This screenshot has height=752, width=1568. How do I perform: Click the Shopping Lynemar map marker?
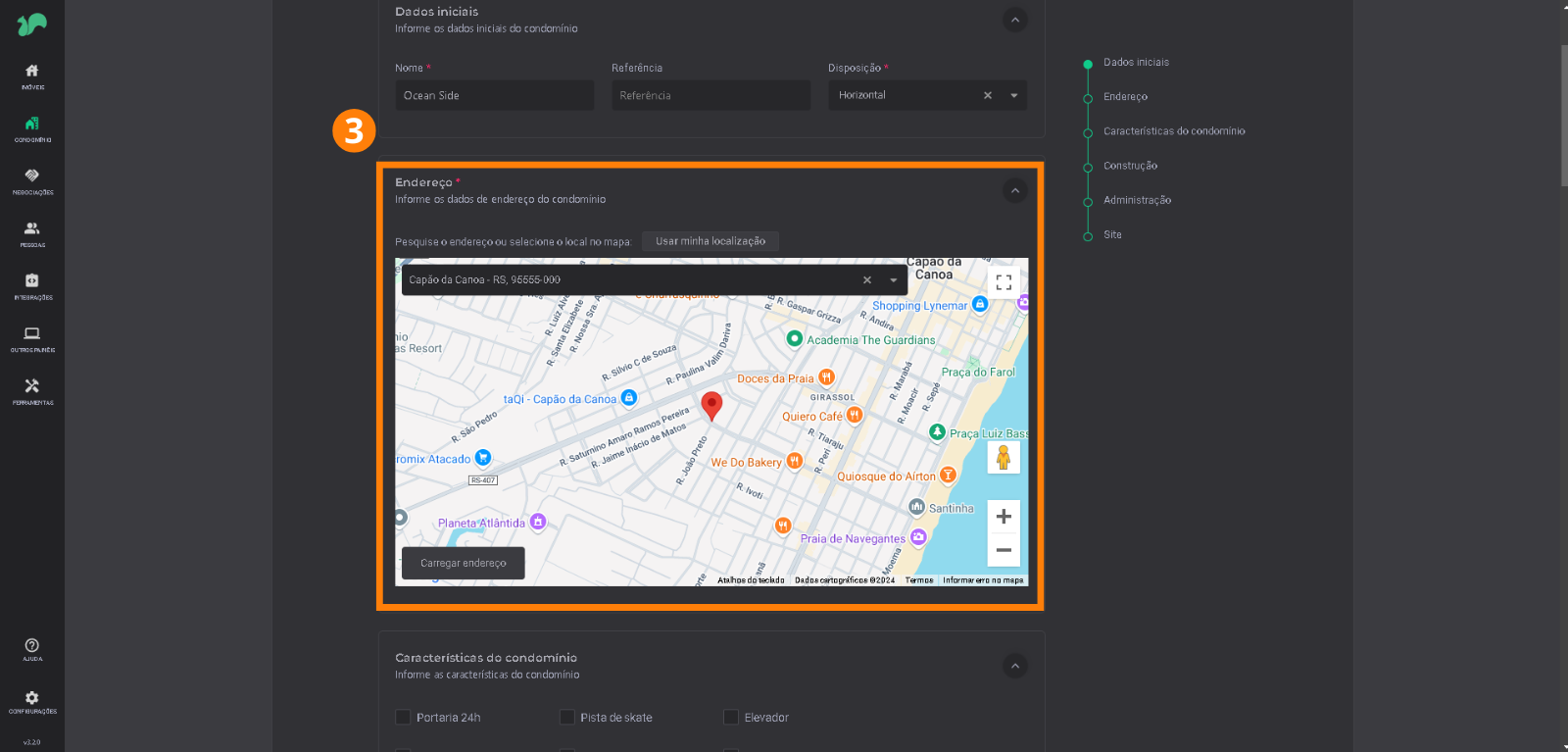click(980, 304)
